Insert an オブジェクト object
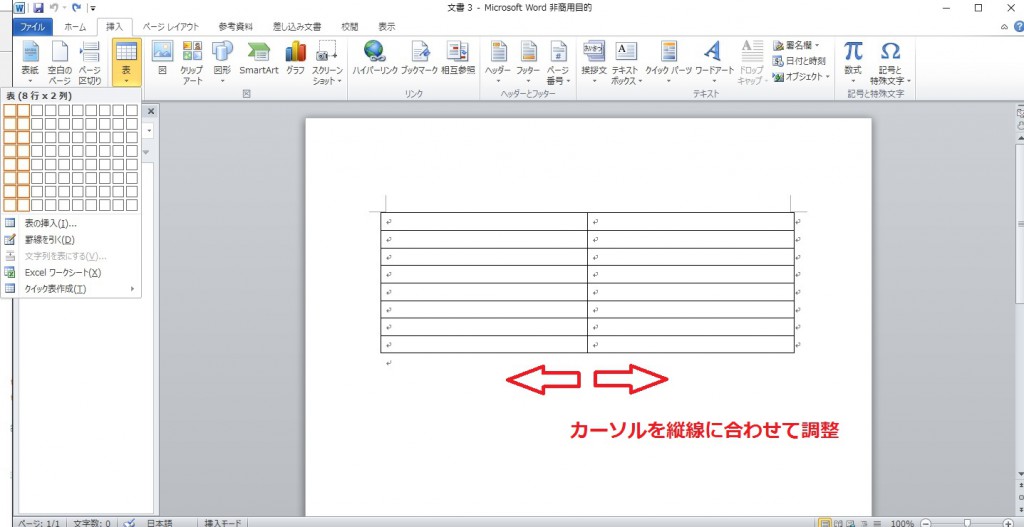Screen dimensions: 1024x527 point(800,76)
